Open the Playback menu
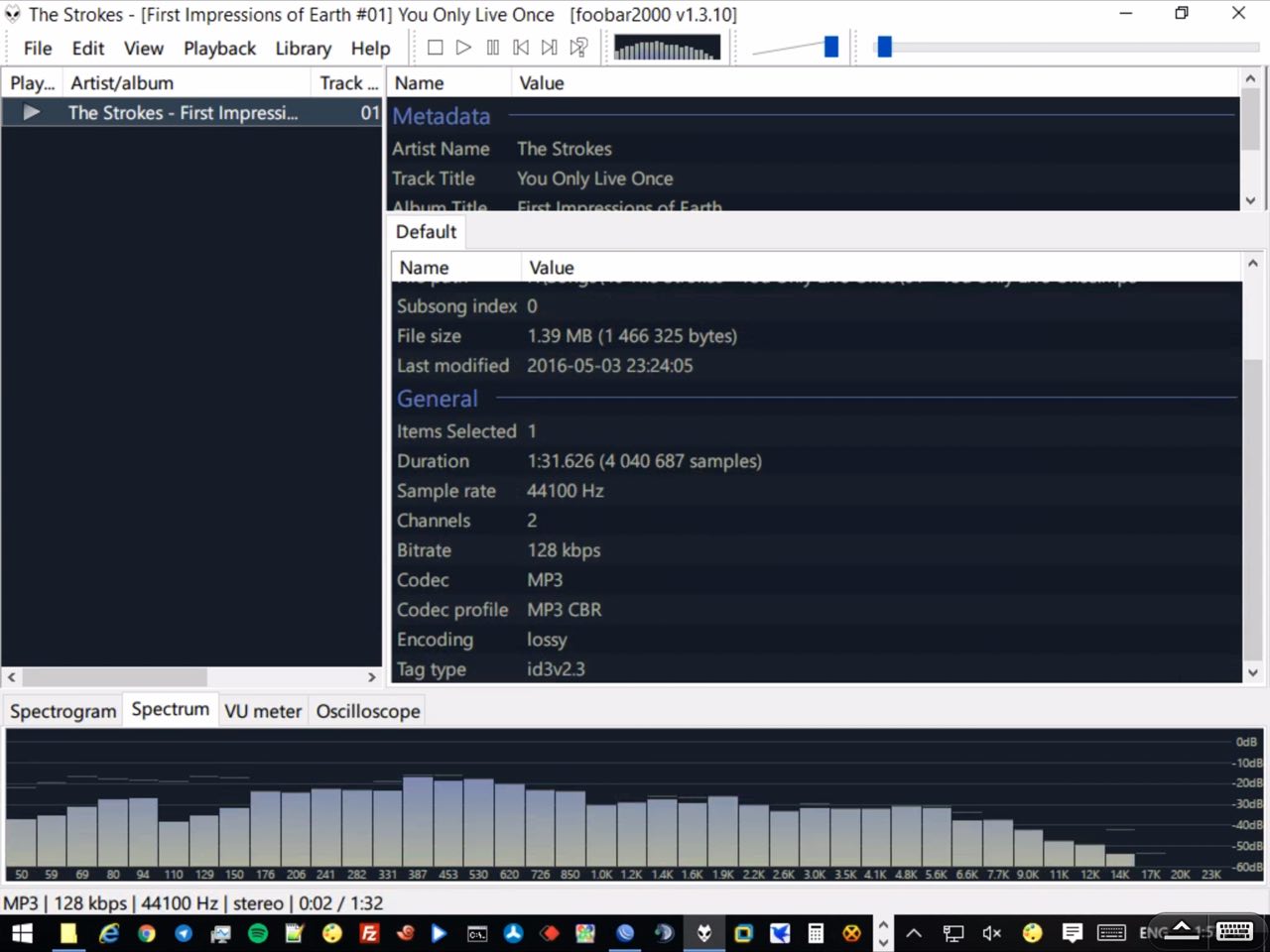This screenshot has height=952, width=1270. pos(219,49)
